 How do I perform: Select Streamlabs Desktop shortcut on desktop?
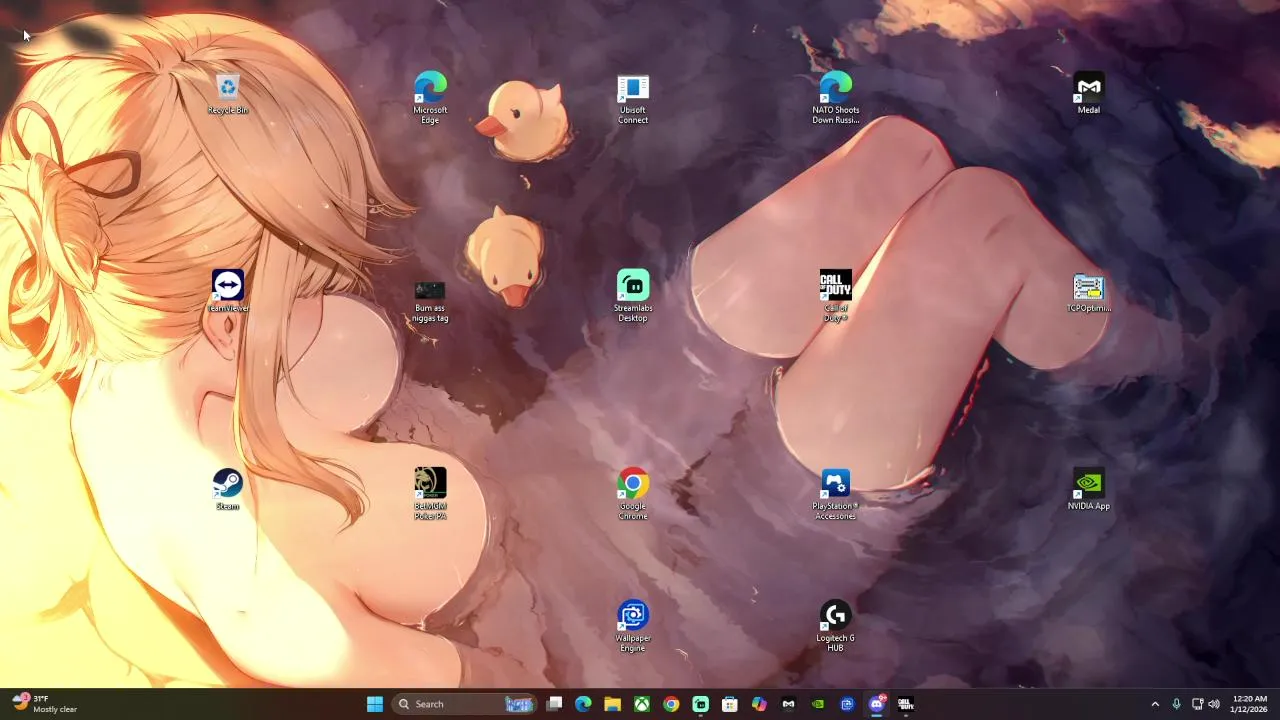[633, 296]
